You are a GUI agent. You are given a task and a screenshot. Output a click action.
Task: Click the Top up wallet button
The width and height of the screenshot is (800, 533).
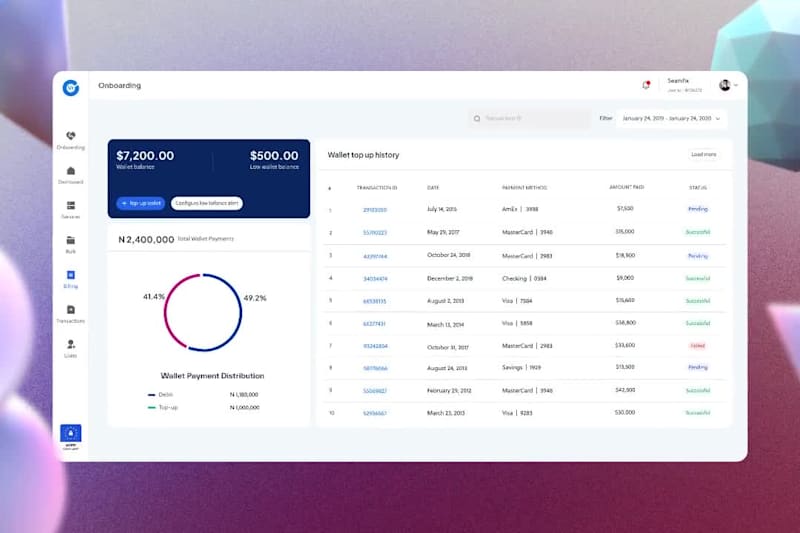click(x=141, y=203)
